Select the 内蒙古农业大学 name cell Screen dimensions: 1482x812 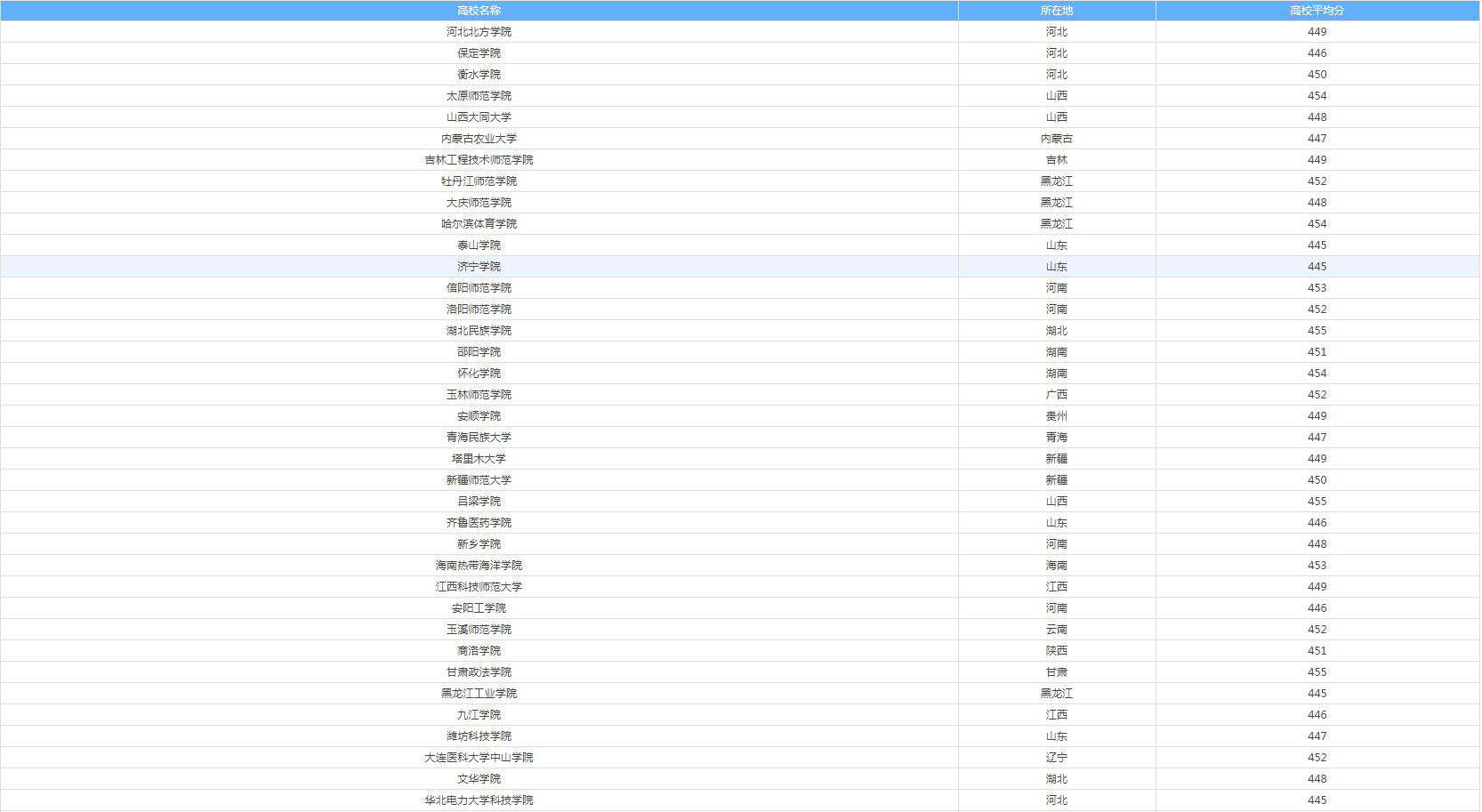[479, 139]
